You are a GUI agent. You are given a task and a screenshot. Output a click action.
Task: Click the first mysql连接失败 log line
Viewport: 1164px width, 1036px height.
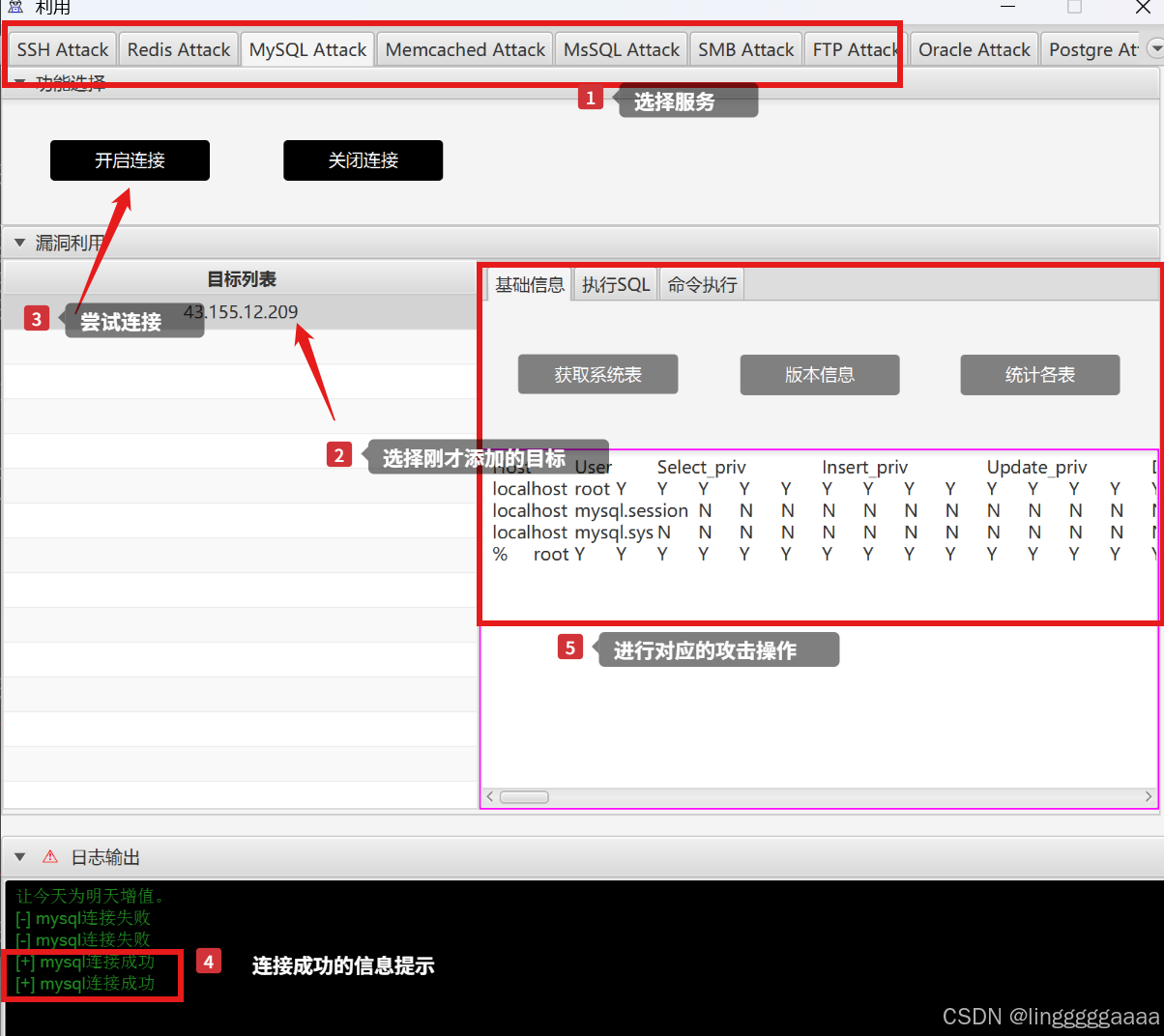click(x=83, y=918)
